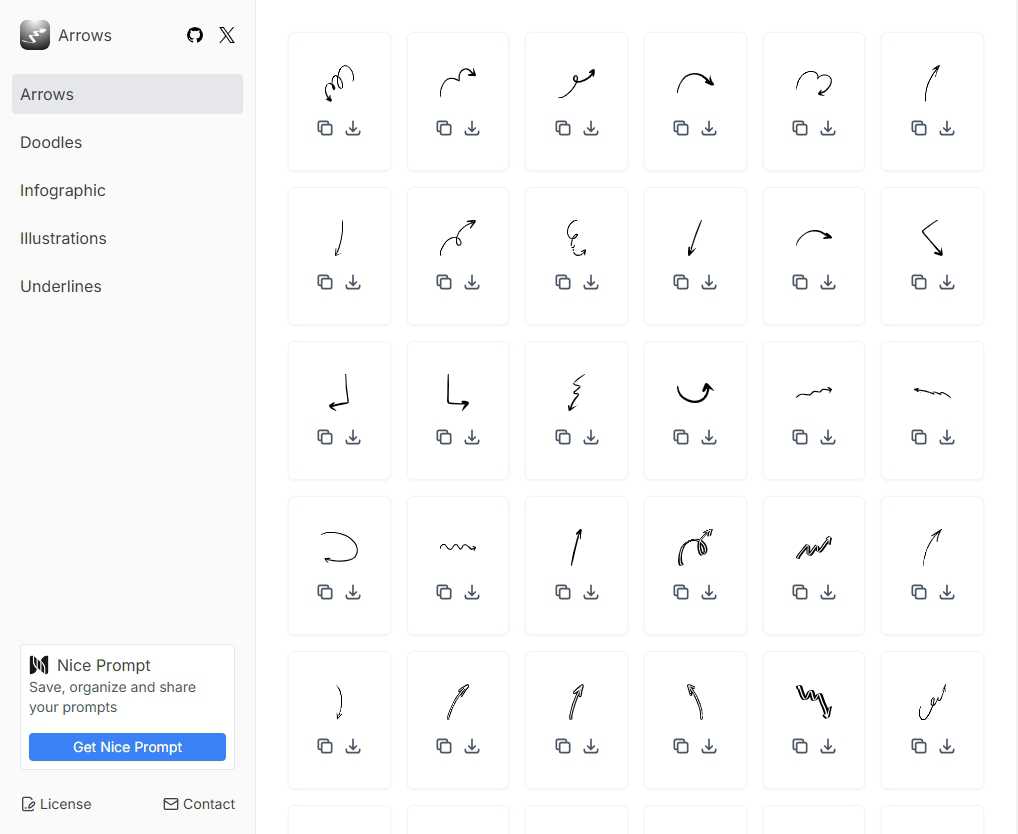Go to the Illustrations category
Viewport: 1018px width, 834px height.
(x=63, y=238)
